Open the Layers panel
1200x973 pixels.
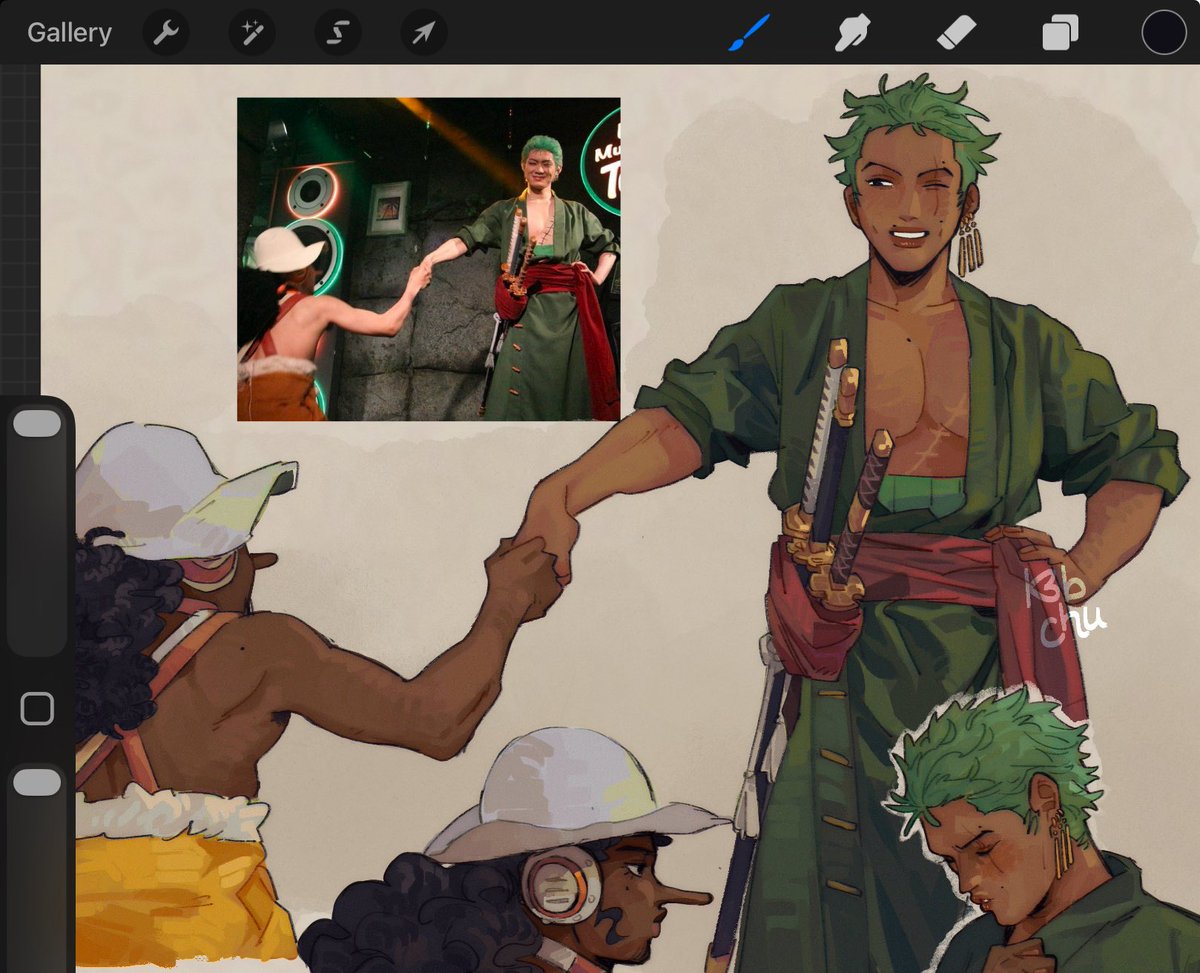point(1060,33)
